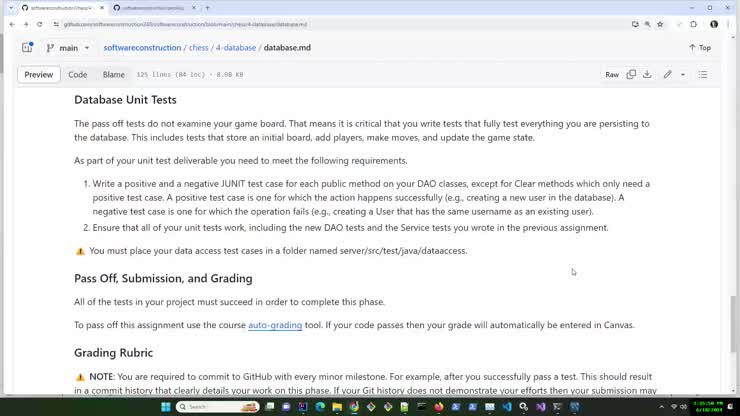Image resolution: width=740 pixels, height=416 pixels.
Task: Copy raw file contents icon
Action: point(631,74)
